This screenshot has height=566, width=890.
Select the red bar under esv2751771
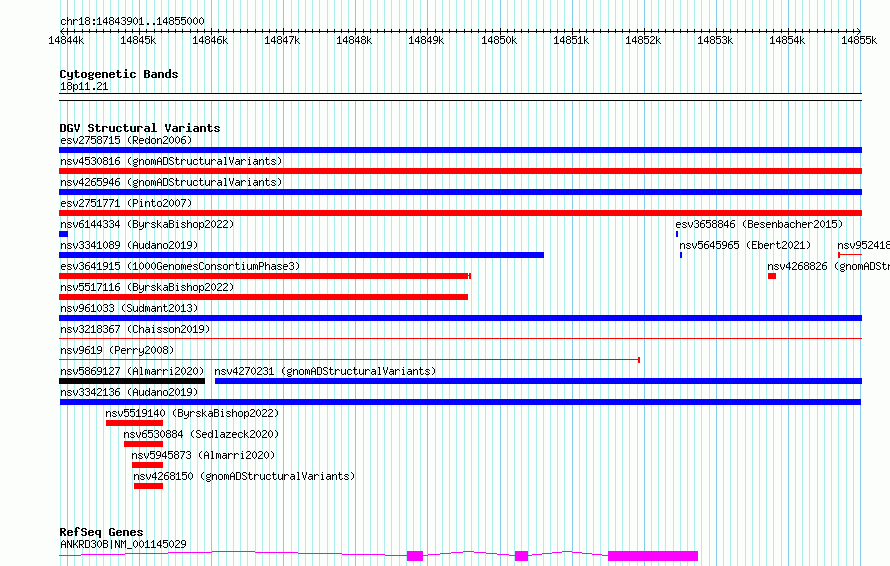point(460,213)
